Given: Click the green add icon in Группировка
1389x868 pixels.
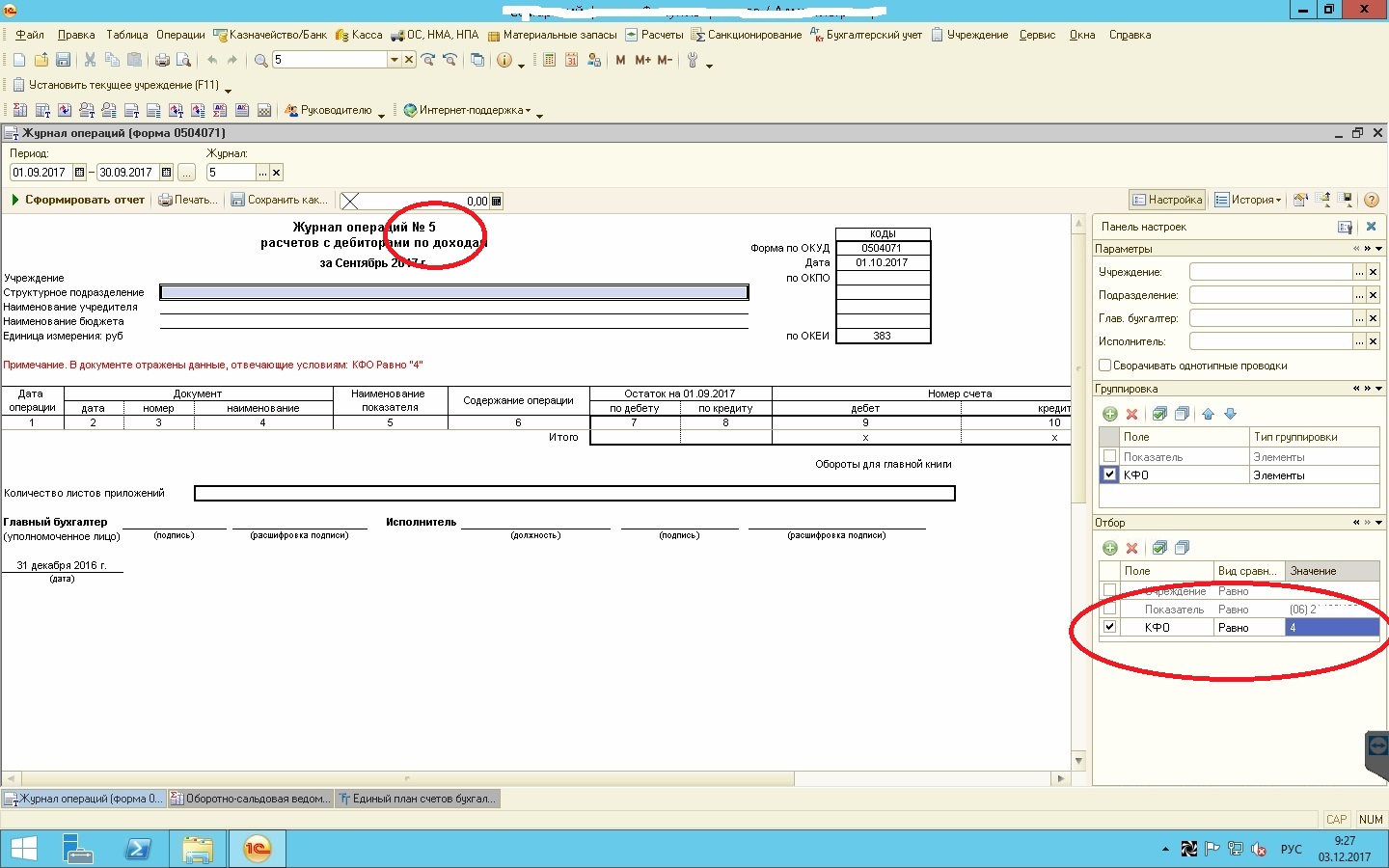Looking at the screenshot, I should click(x=1109, y=414).
